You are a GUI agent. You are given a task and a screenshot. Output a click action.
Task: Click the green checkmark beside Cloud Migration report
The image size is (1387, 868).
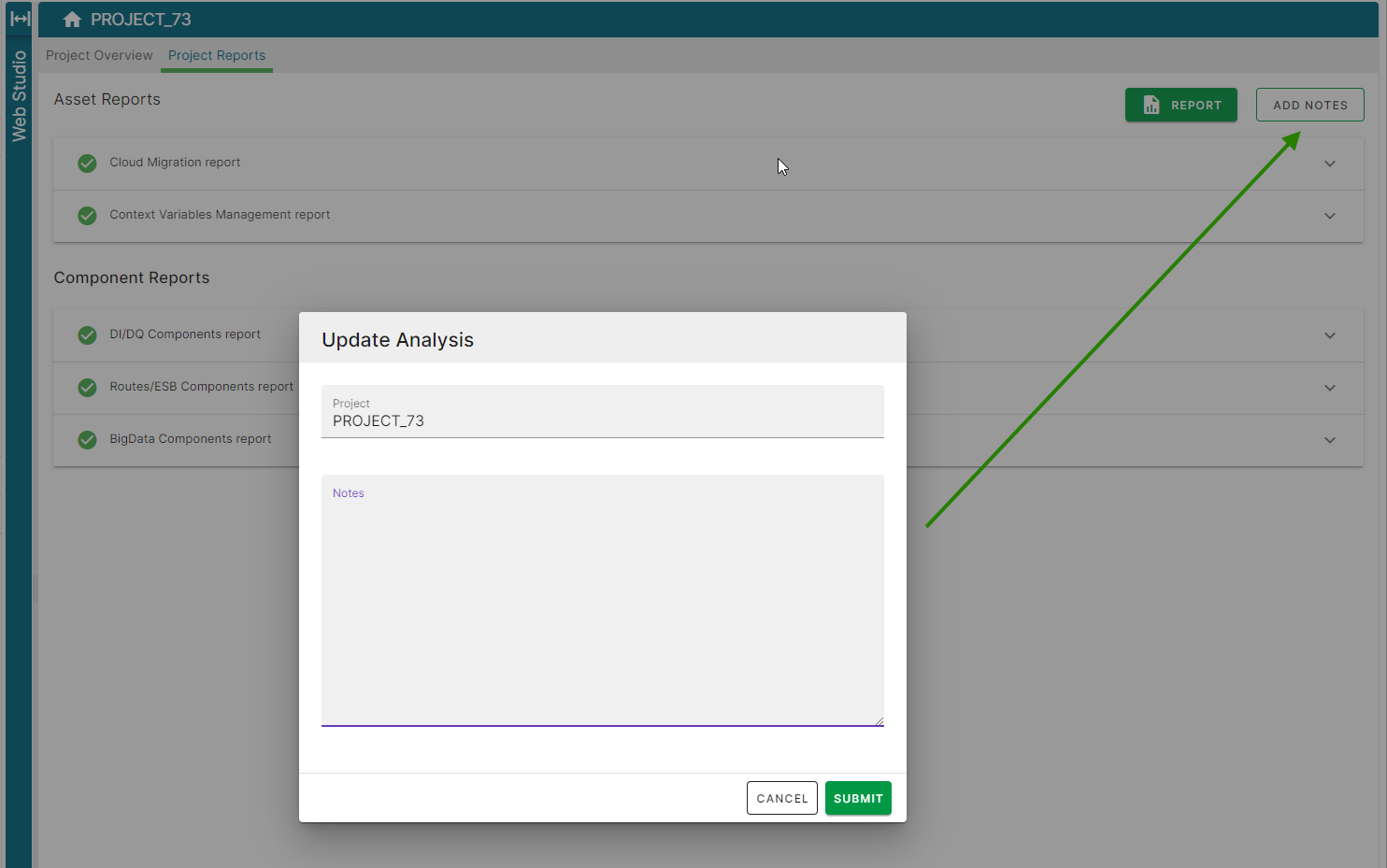[x=86, y=163]
